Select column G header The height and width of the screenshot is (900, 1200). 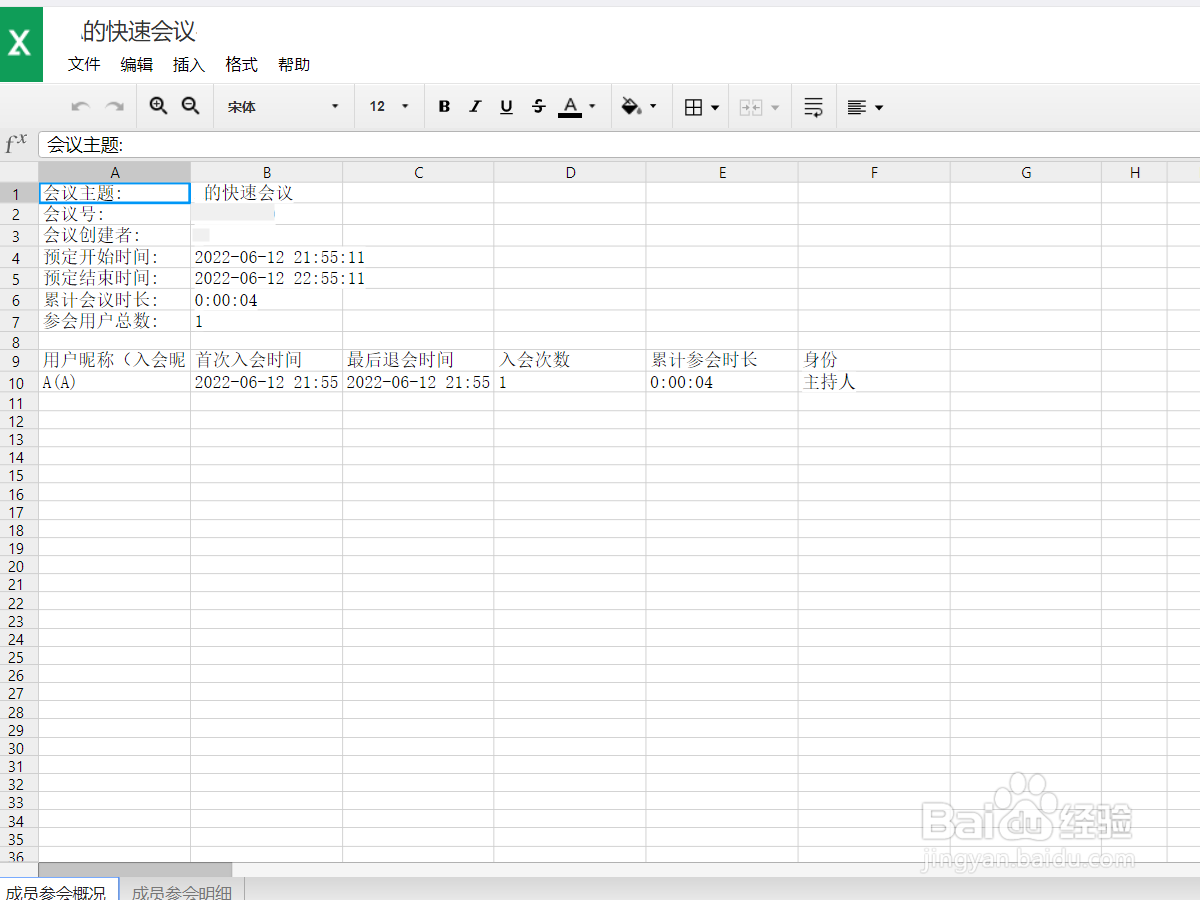pos(1026,172)
